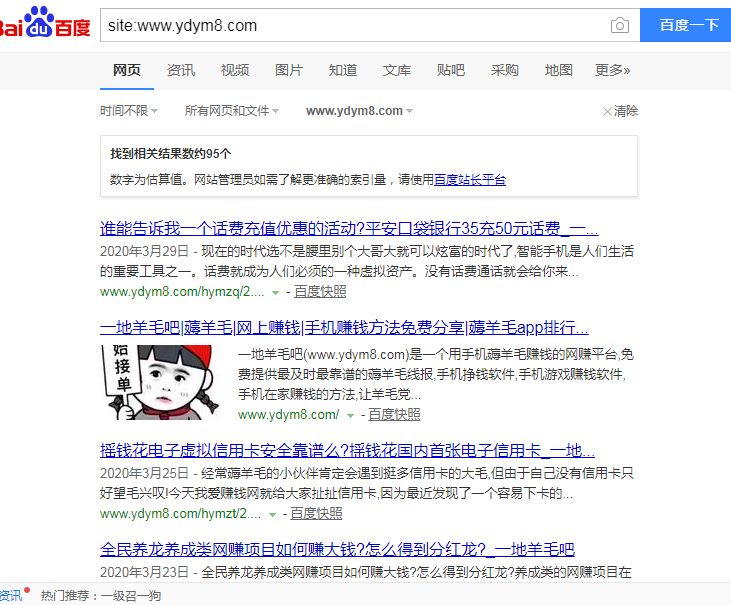This screenshot has width=731, height=605.
Task: Open 百度快照 for the hymzt result
Action: pyautogui.click(x=317, y=514)
